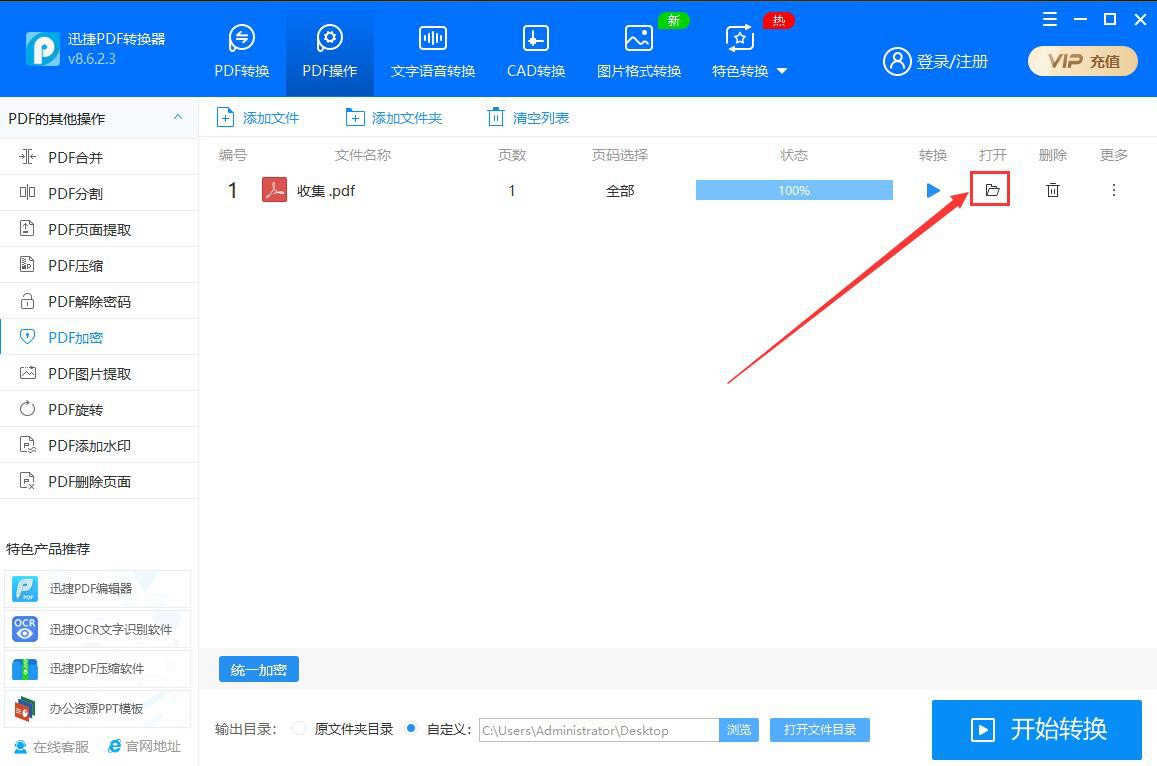The image size is (1157, 766).
Task: Open output folder icon for 收集.pdf
Action: 991,190
